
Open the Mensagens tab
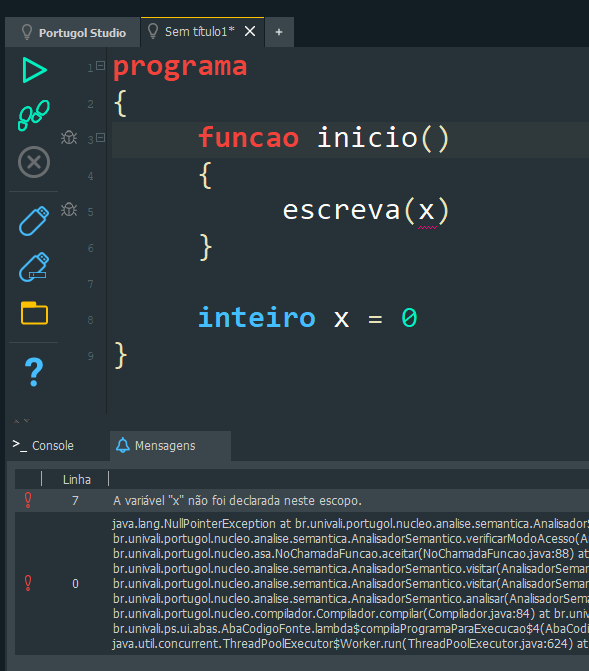tap(170, 445)
